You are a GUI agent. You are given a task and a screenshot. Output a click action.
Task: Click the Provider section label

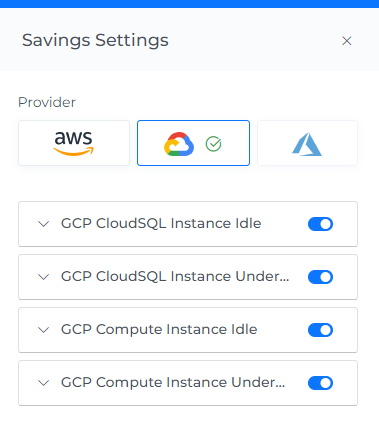pos(47,102)
